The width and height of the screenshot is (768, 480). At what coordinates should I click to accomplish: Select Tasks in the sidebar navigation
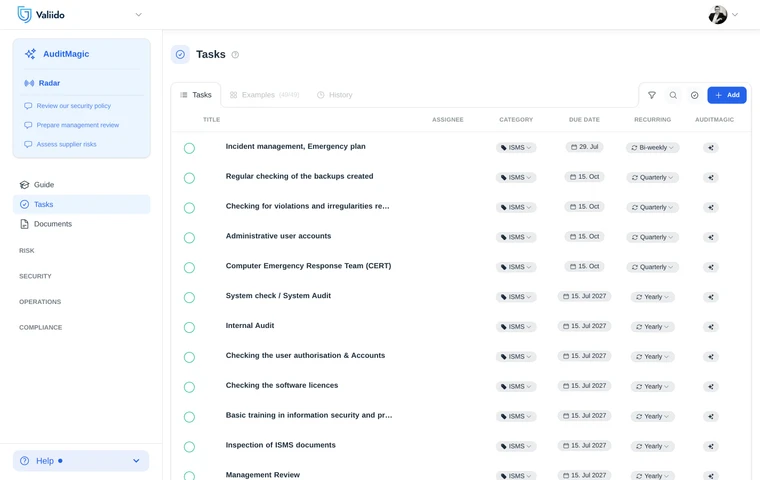(81, 204)
